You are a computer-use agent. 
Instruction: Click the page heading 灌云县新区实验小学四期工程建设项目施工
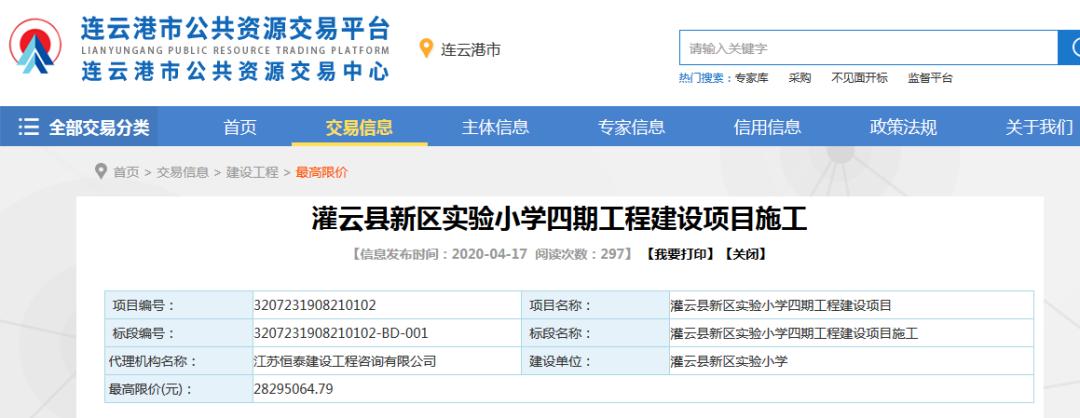pos(559,220)
